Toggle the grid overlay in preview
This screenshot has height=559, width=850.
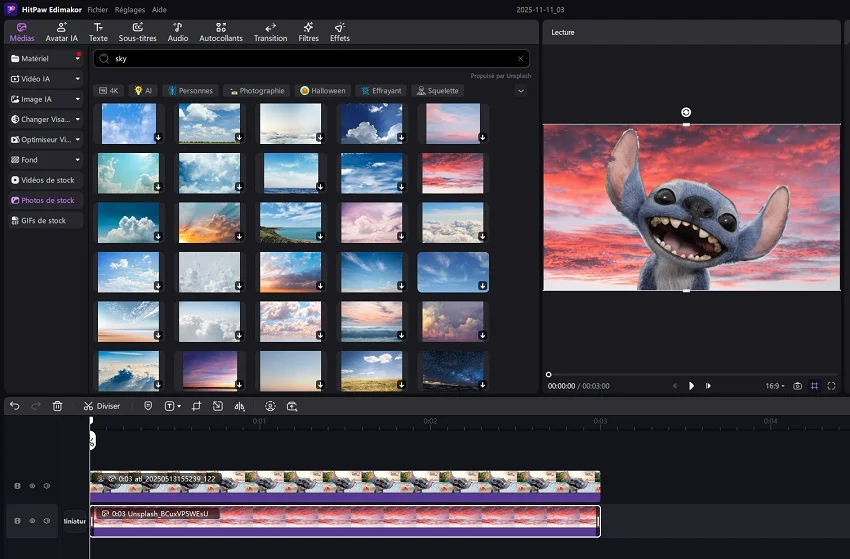(x=814, y=386)
